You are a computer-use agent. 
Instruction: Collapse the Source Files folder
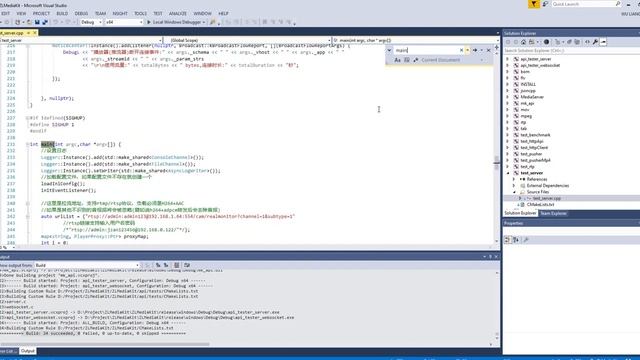[x=514, y=192]
